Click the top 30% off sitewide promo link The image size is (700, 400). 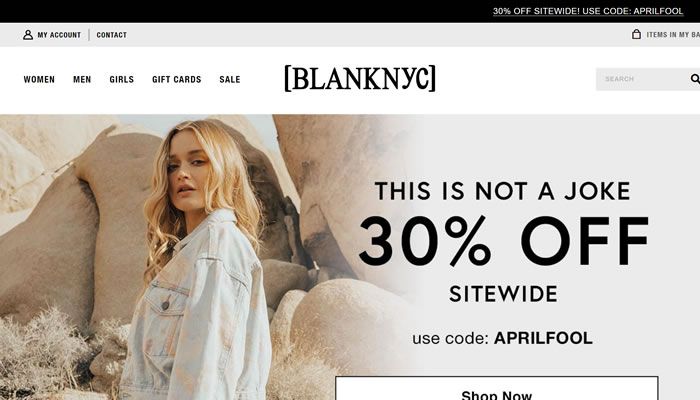588,11
